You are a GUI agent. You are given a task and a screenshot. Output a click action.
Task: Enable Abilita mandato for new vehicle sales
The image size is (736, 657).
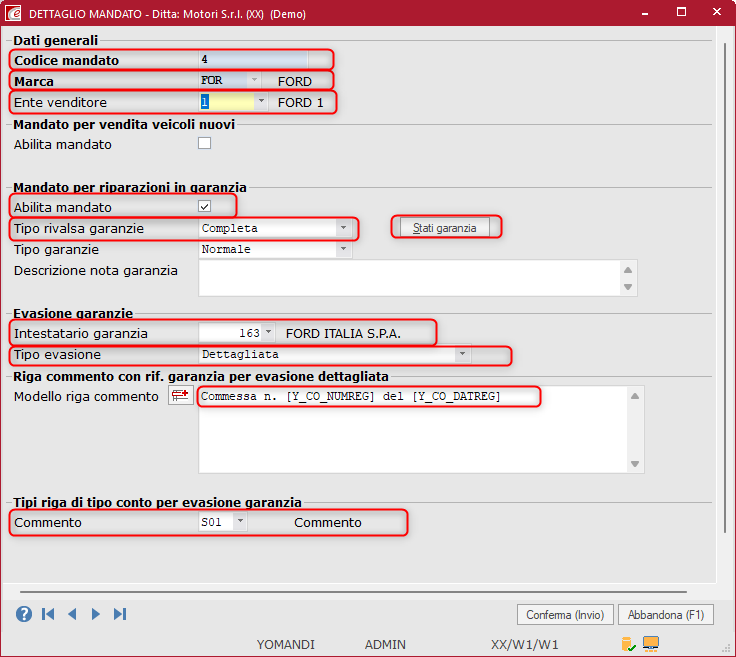coord(205,144)
